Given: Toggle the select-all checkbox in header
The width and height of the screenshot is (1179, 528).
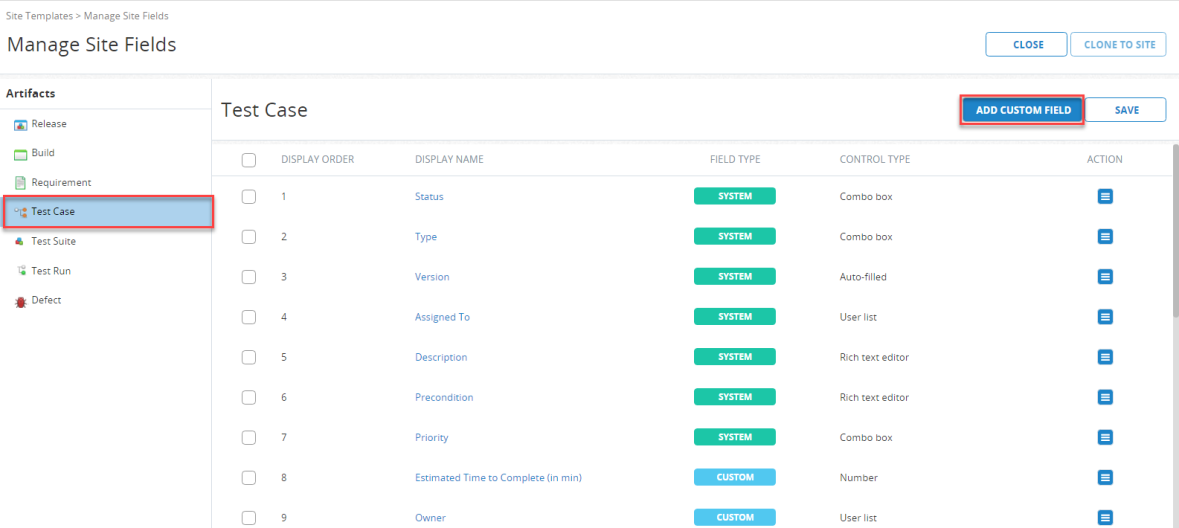Looking at the screenshot, I should [249, 160].
